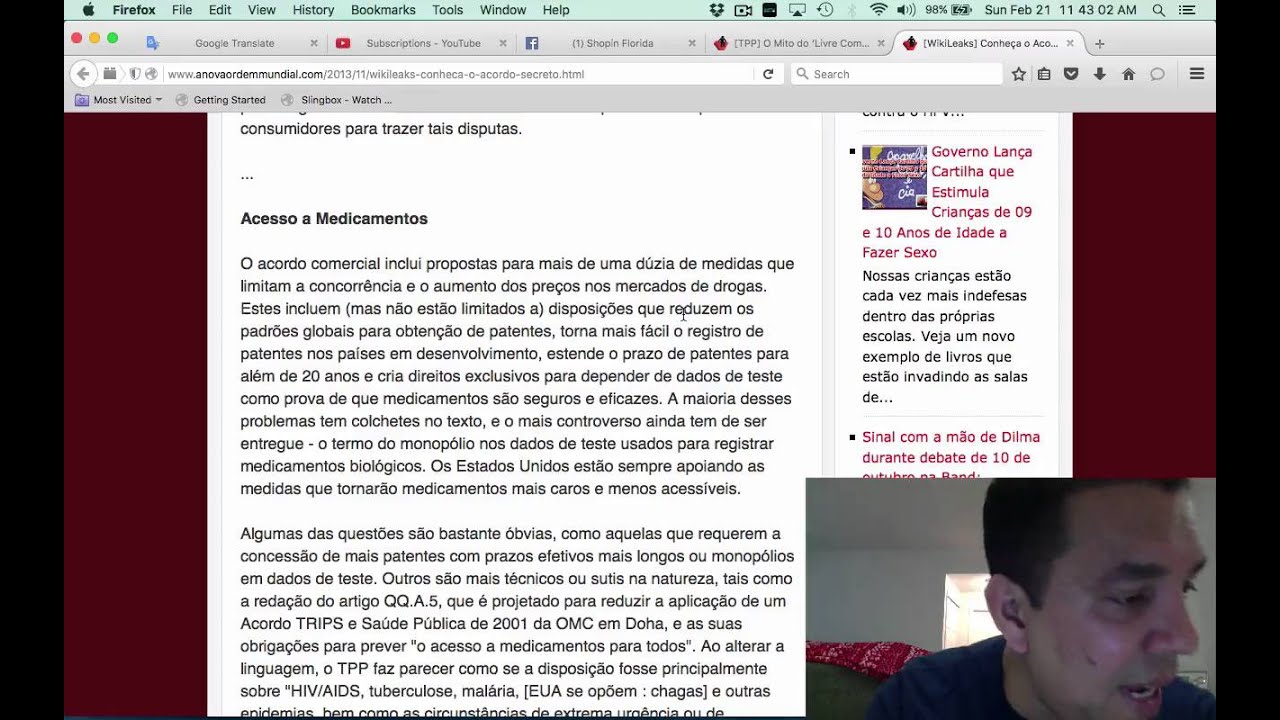The image size is (1280, 720).
Task: Open the Tools menu
Action: coord(447,10)
